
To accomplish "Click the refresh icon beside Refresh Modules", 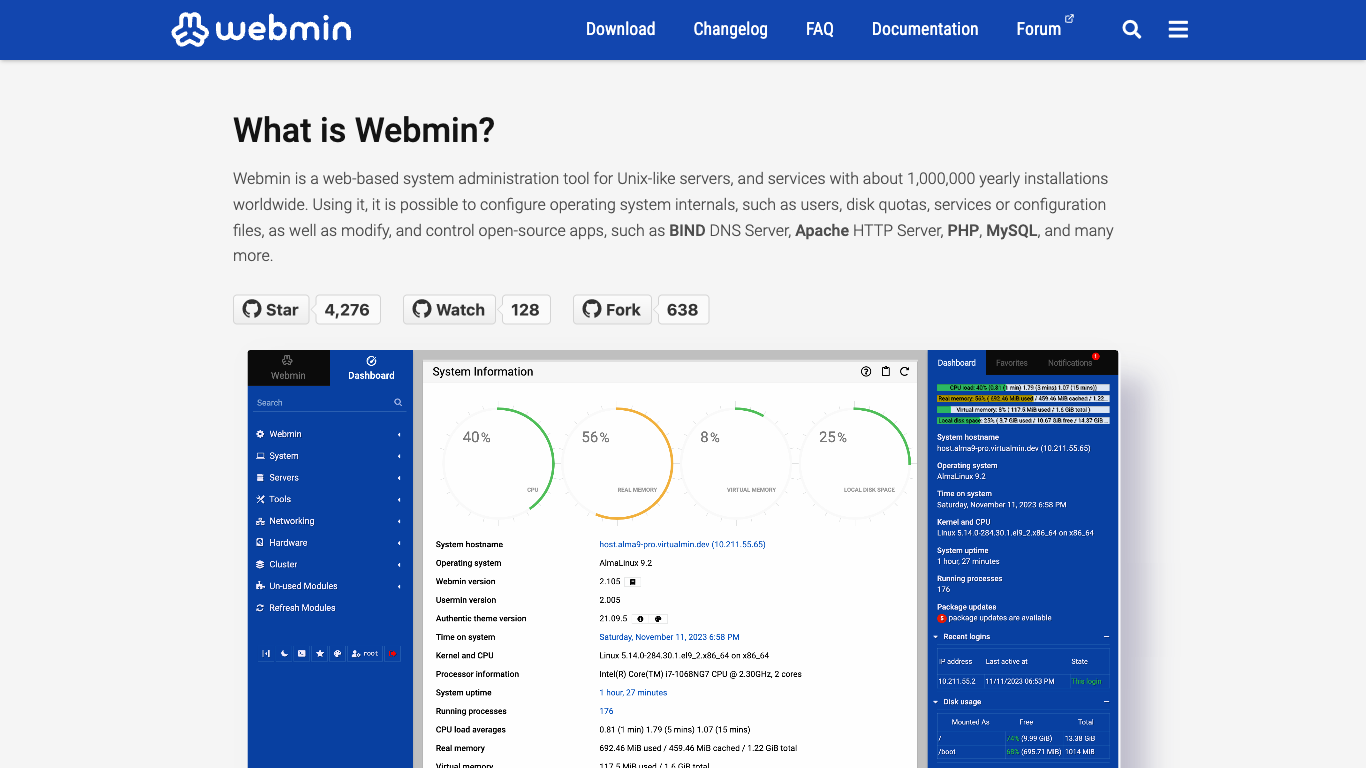I will [x=260, y=608].
